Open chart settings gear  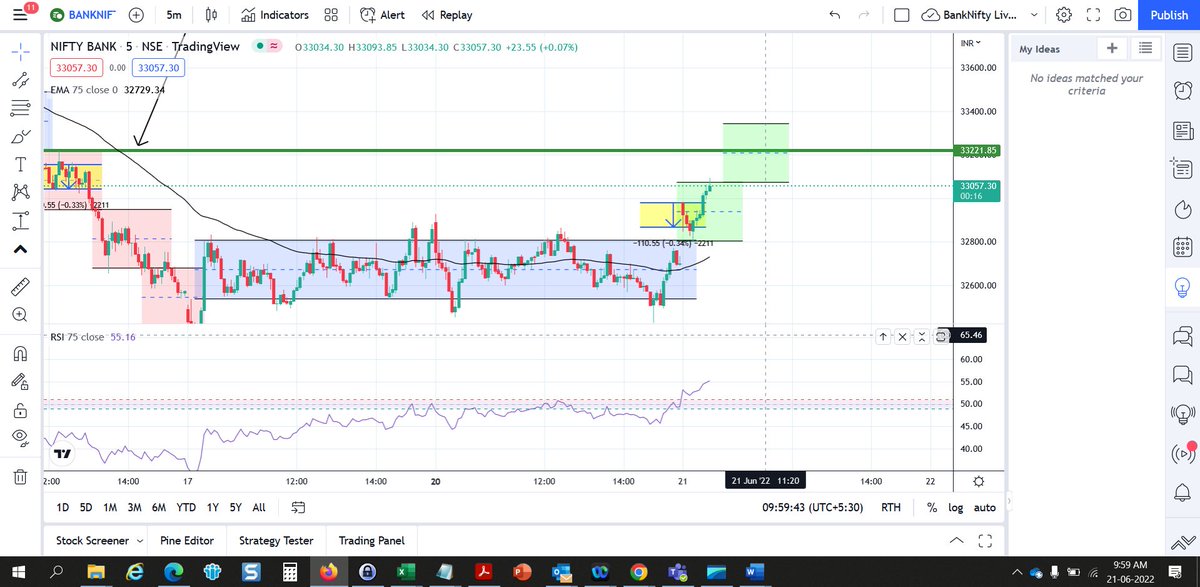(1064, 15)
